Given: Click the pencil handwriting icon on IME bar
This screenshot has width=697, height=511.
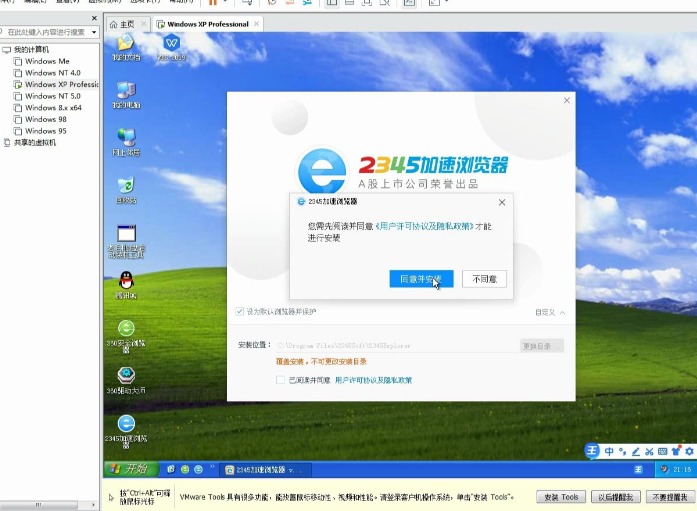Looking at the screenshot, I should [636, 451].
